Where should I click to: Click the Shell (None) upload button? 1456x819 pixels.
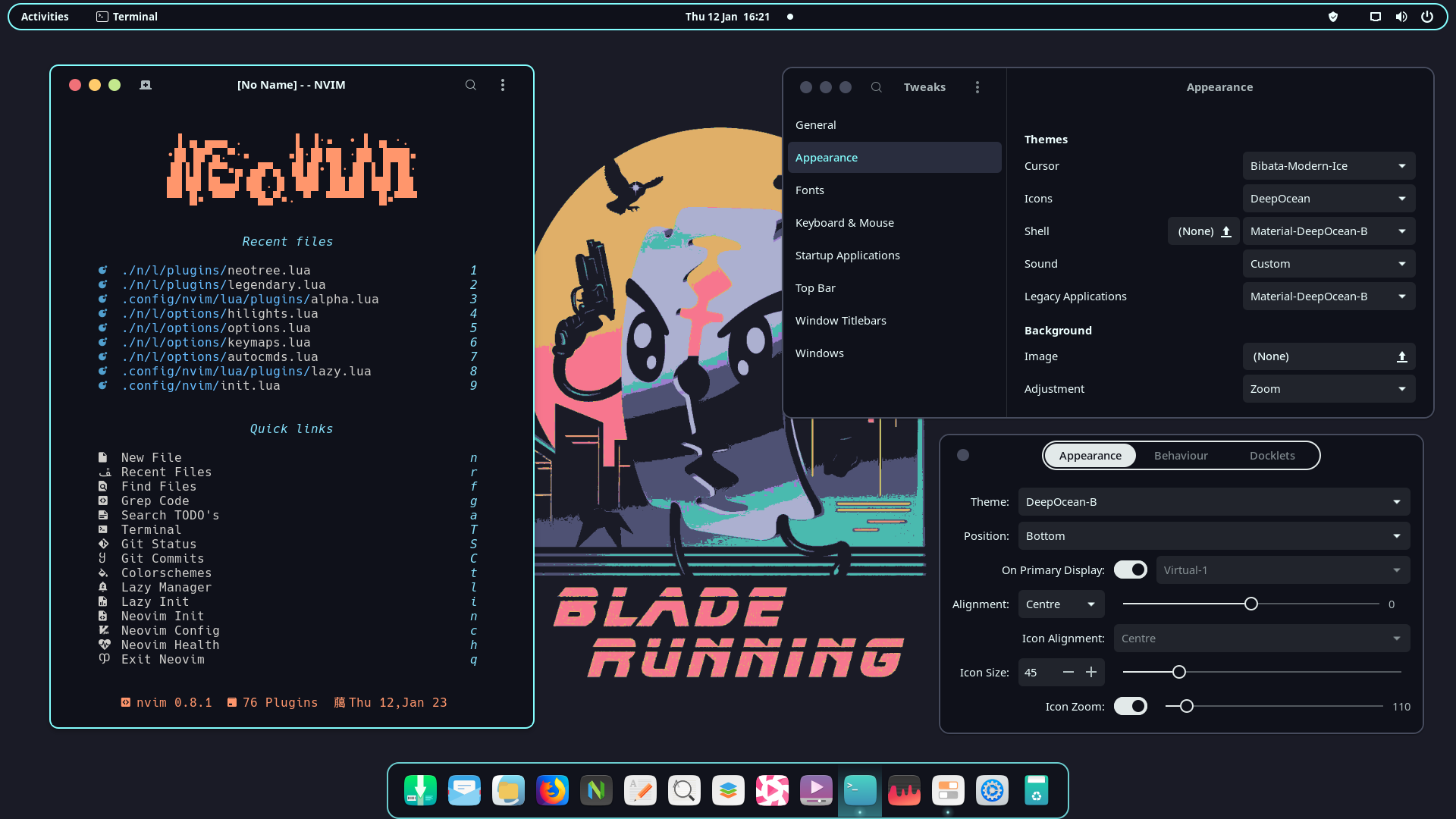point(1203,231)
